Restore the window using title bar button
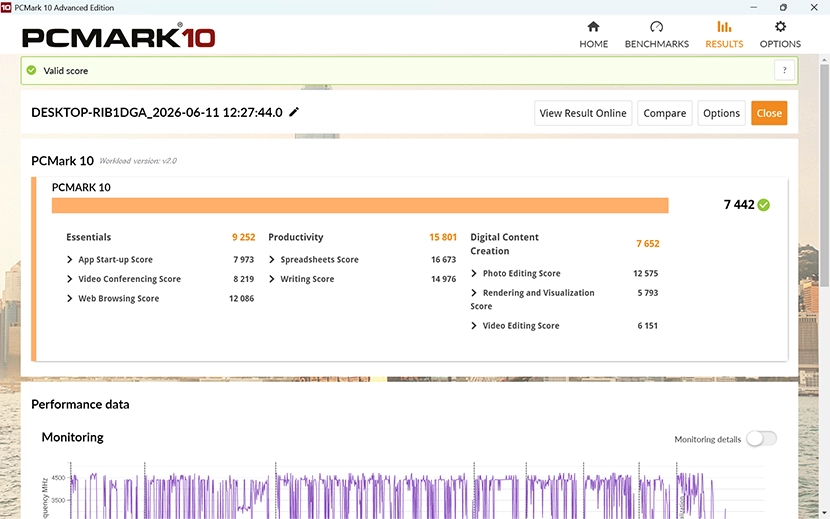The width and height of the screenshot is (830, 519). point(783,7)
